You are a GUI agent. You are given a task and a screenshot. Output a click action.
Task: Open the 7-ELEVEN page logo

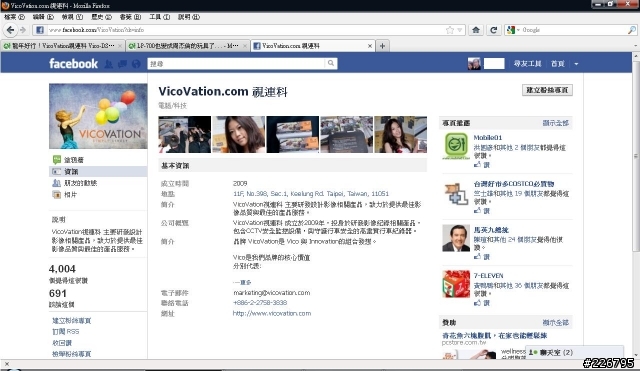[456, 284]
